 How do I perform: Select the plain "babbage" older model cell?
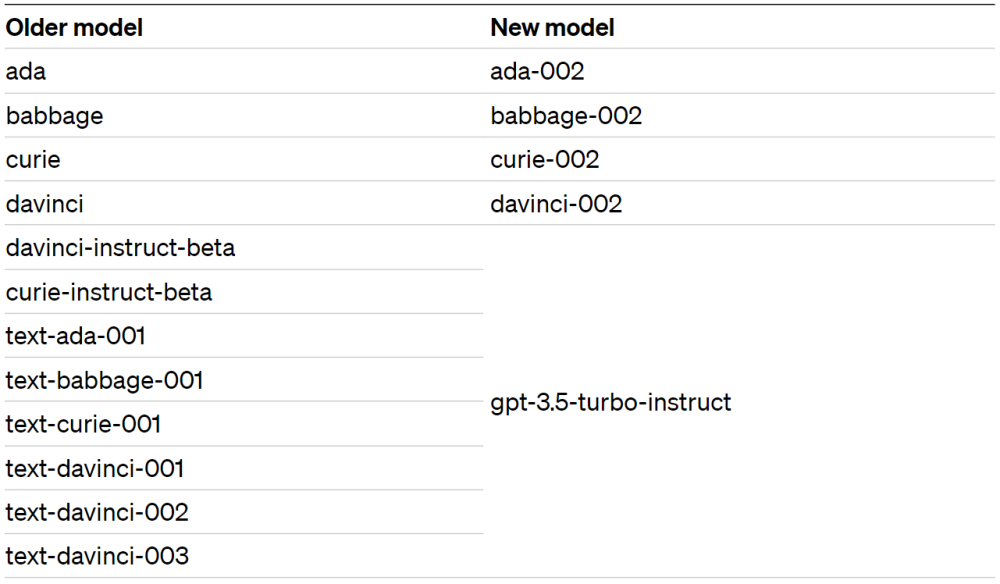tap(54, 116)
